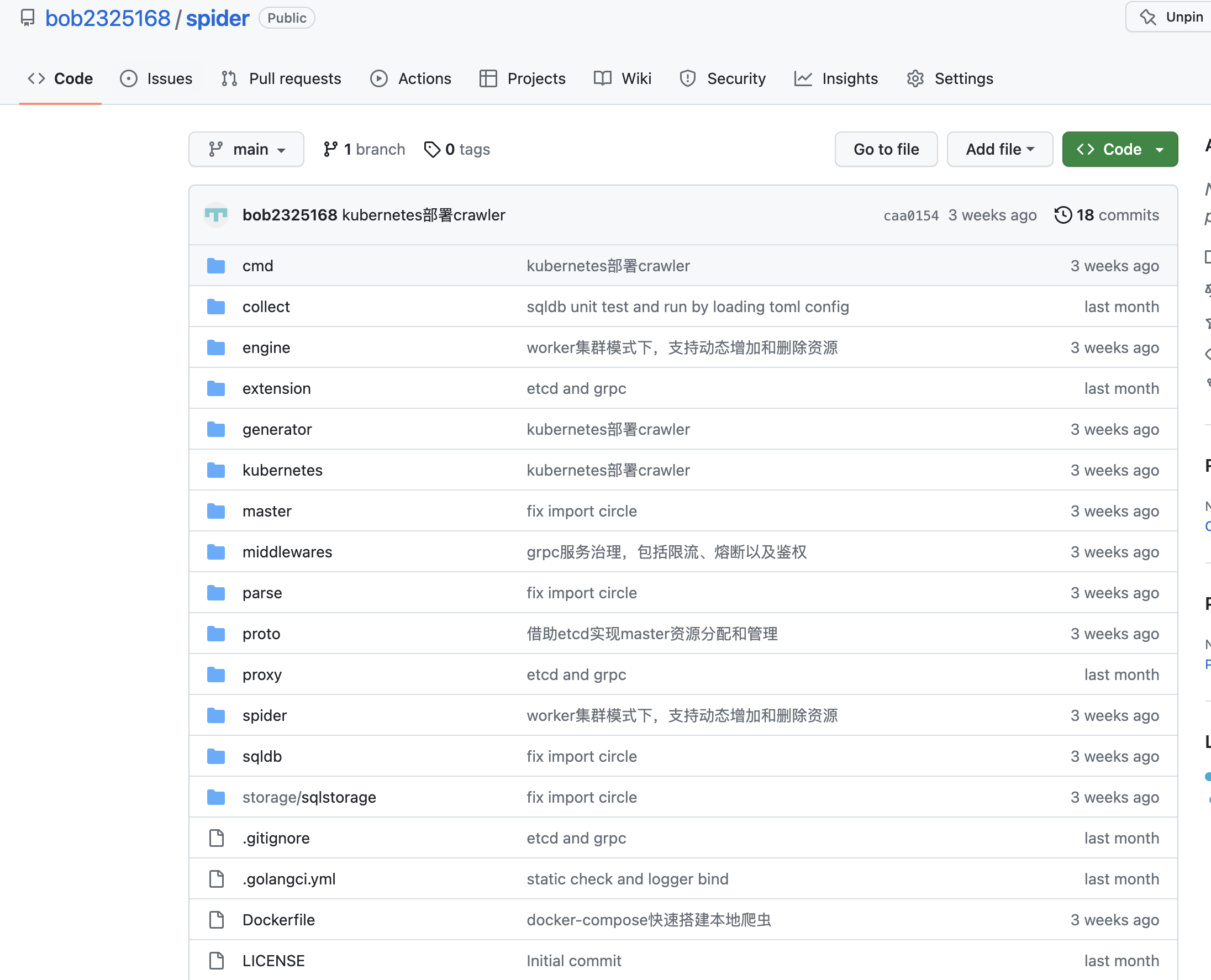Click the cmd folder icon
This screenshot has height=980, width=1211.
(215, 265)
